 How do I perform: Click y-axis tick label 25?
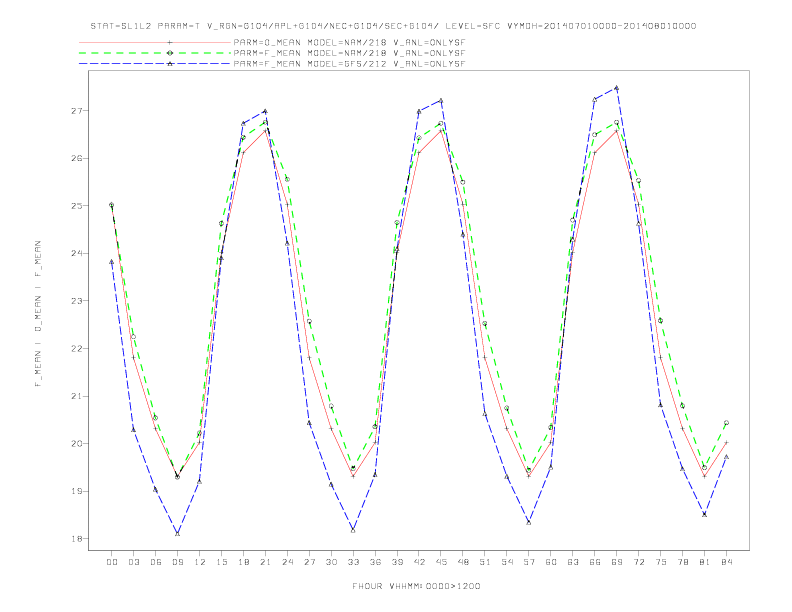tap(77, 206)
